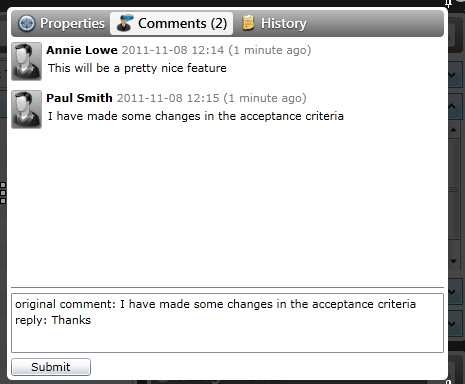Click the pin icon above the panel corner

click(449, 3)
